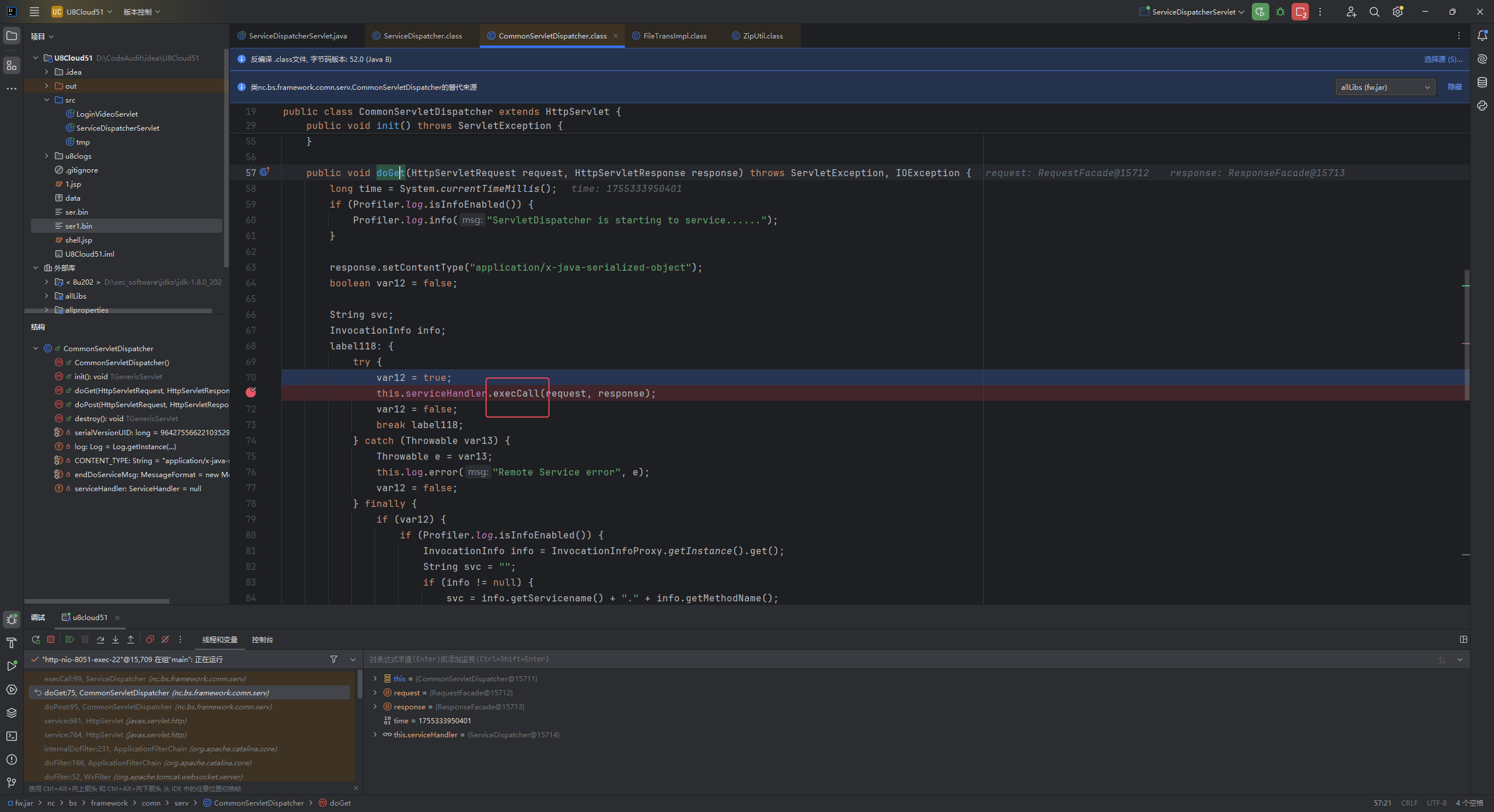The height and width of the screenshot is (812, 1494).
Task: Close the CommonServletDispatcher.class tab
Action: [x=616, y=36]
